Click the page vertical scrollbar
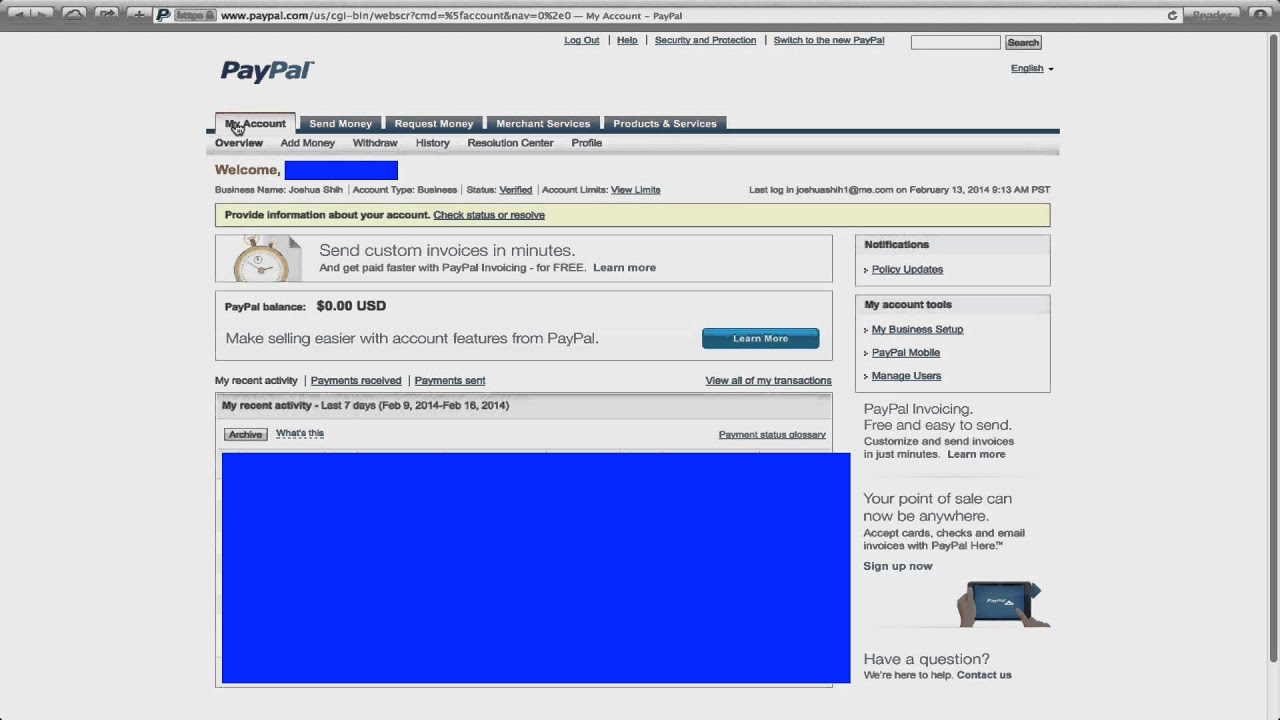1280x720 pixels. click(1273, 350)
